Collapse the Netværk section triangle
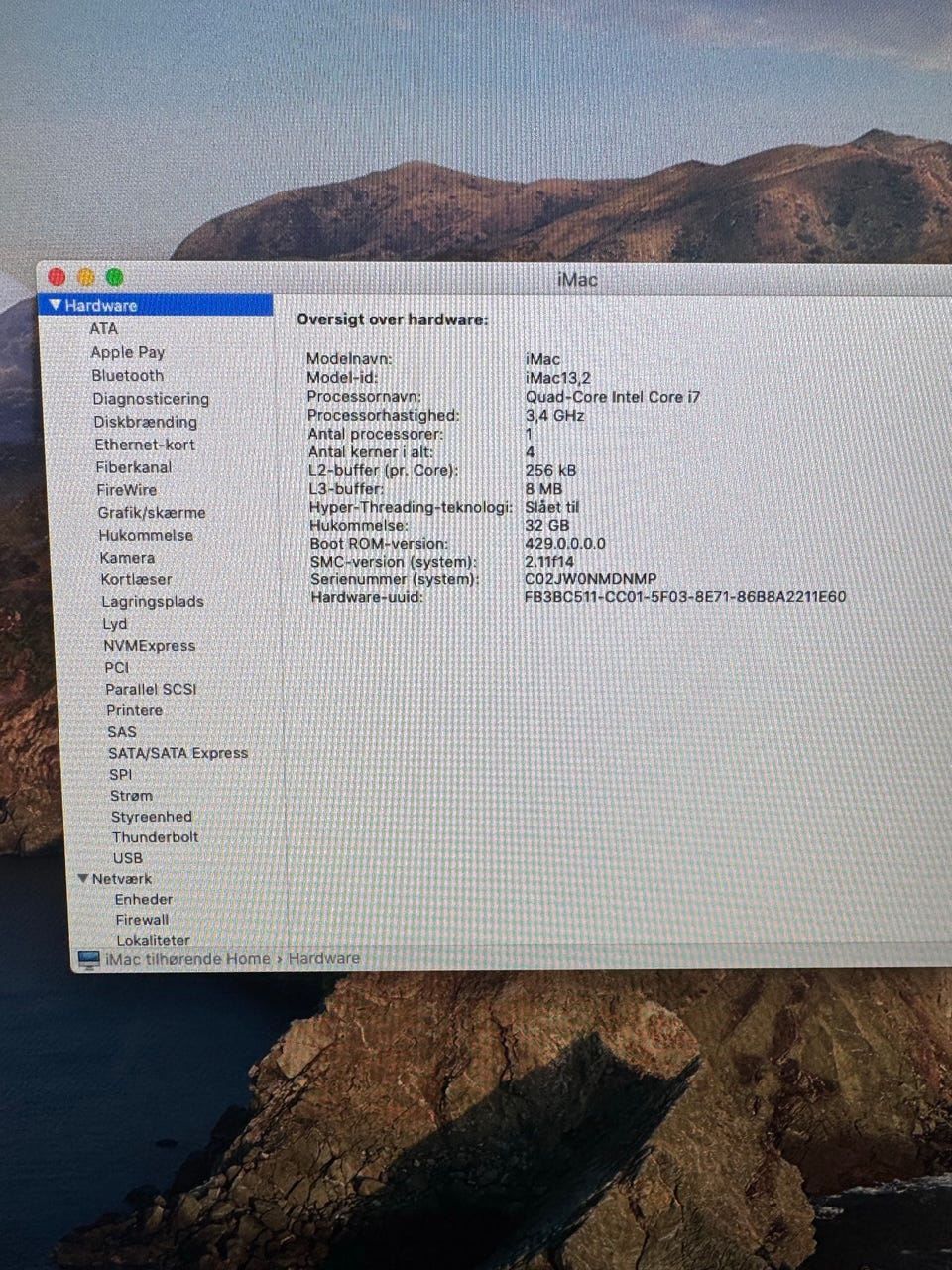This screenshot has height=1270, width=952. pos(83,878)
